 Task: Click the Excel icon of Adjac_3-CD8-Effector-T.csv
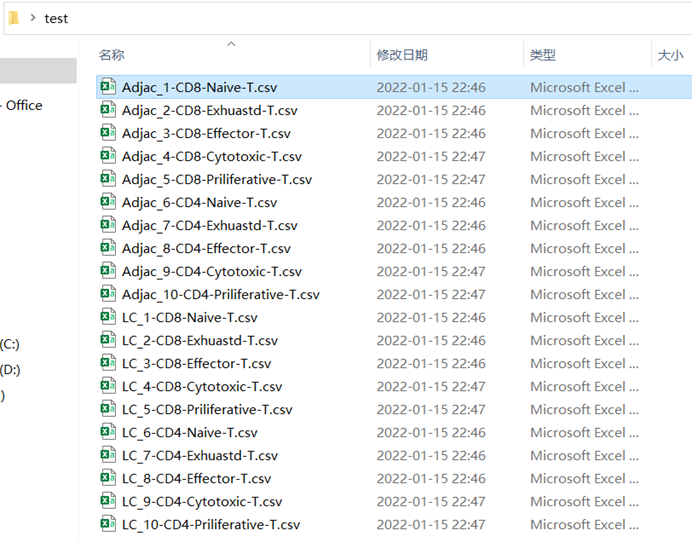(108, 132)
